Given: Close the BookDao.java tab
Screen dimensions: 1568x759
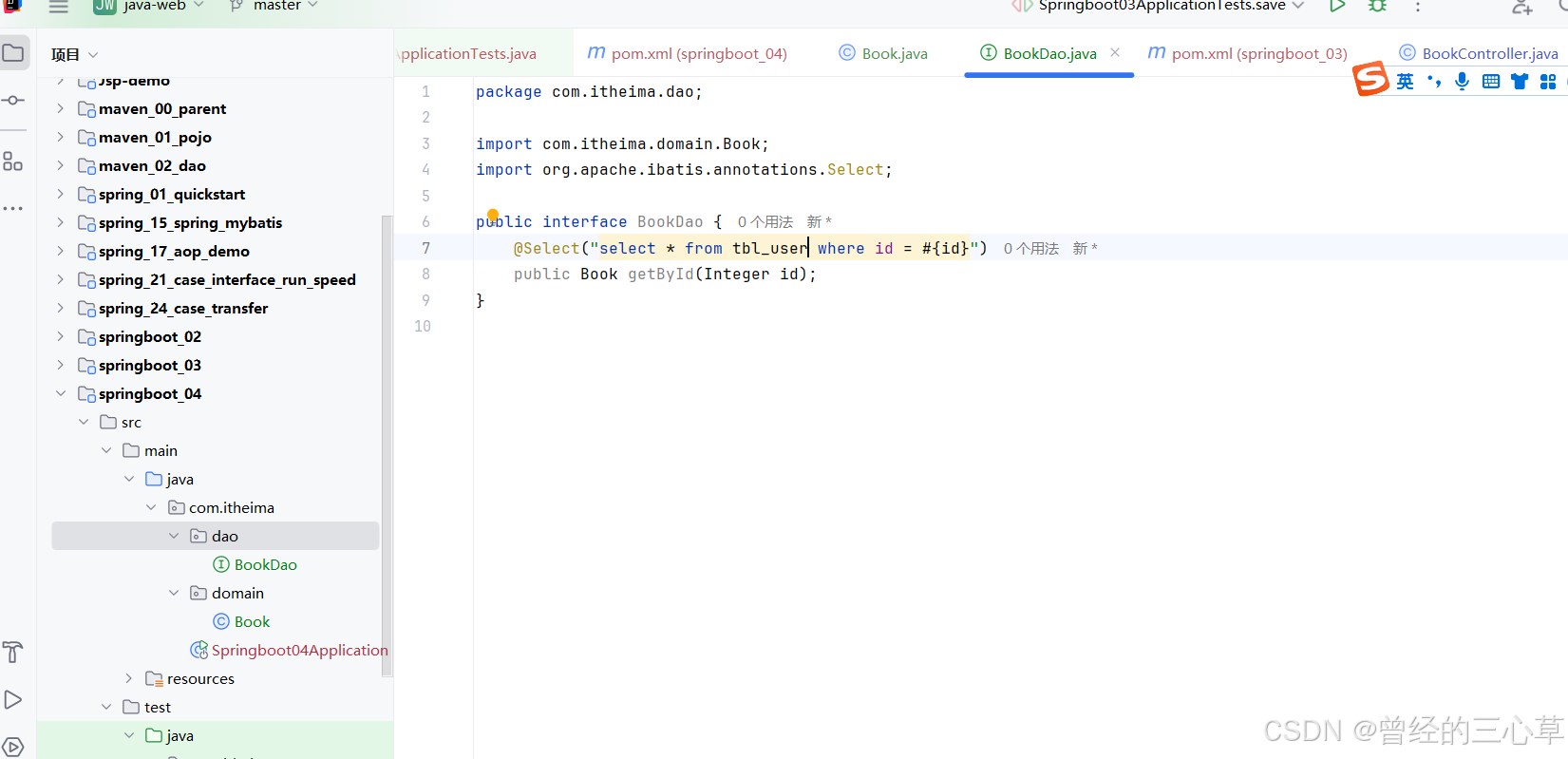Looking at the screenshot, I should click(1115, 53).
